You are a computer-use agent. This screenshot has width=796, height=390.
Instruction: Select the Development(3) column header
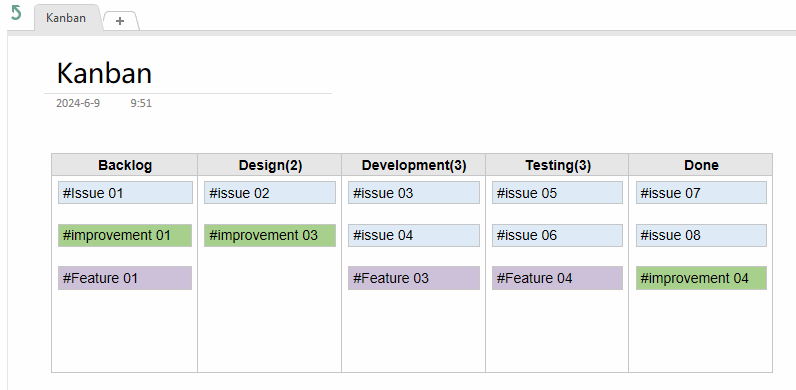point(414,165)
